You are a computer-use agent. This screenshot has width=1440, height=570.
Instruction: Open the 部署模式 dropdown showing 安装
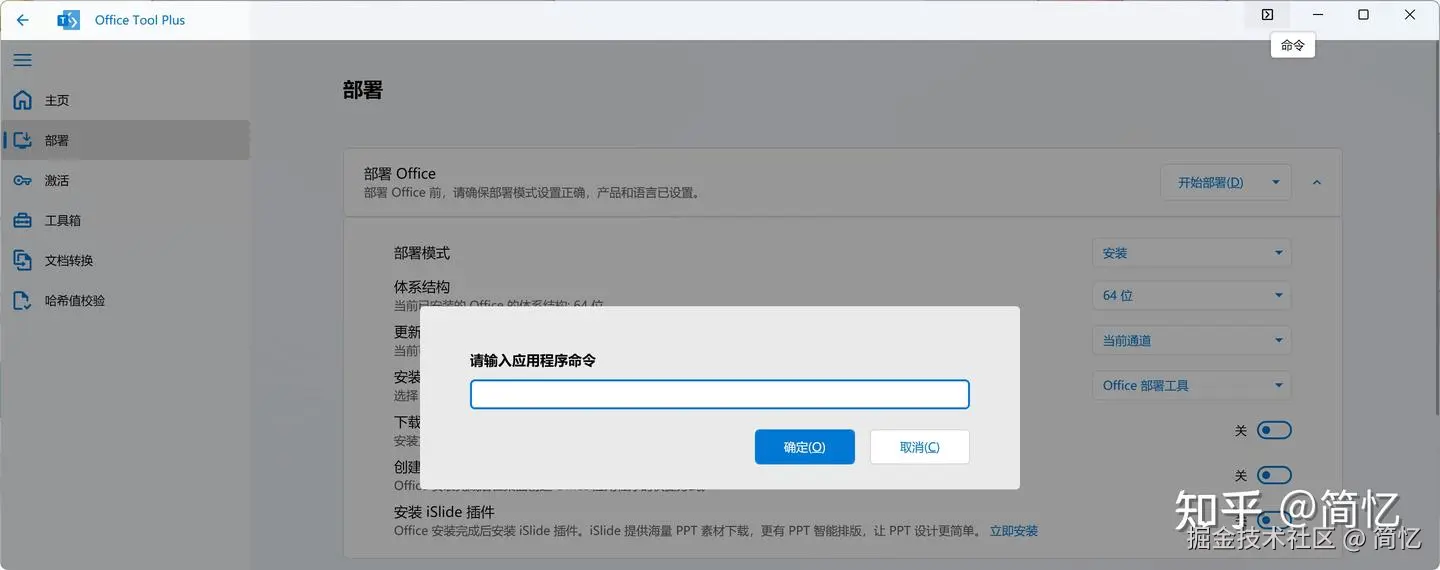1191,253
